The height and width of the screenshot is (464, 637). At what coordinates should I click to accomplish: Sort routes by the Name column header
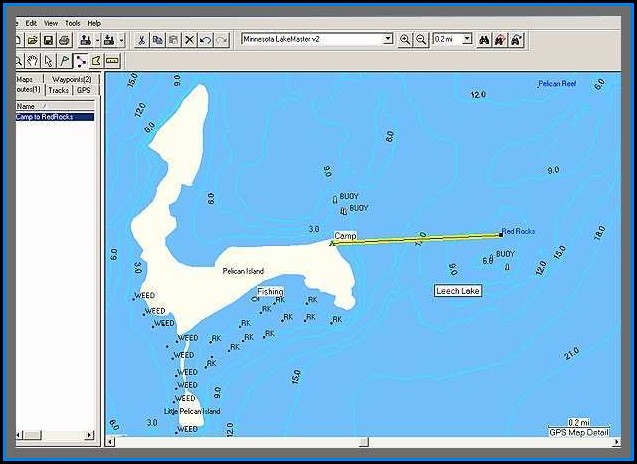pos(55,106)
